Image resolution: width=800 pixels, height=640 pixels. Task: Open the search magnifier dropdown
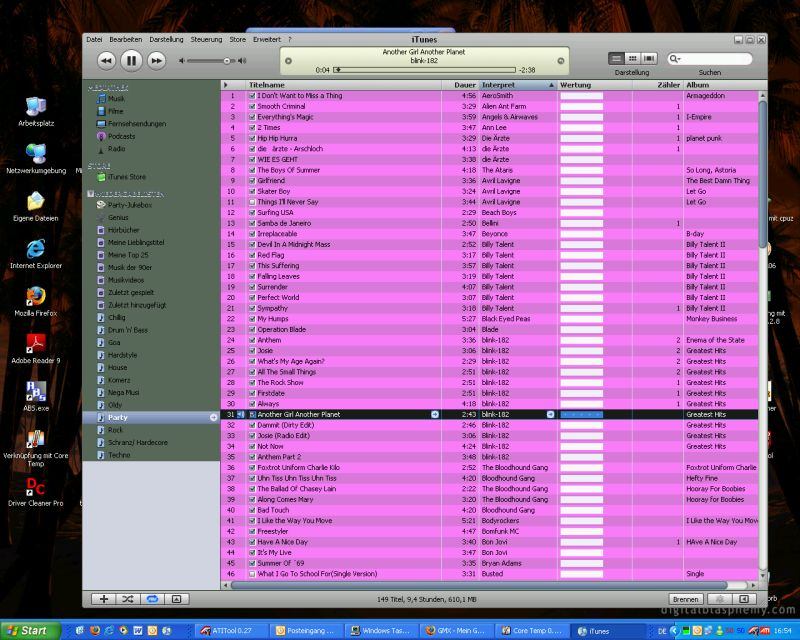pos(674,59)
